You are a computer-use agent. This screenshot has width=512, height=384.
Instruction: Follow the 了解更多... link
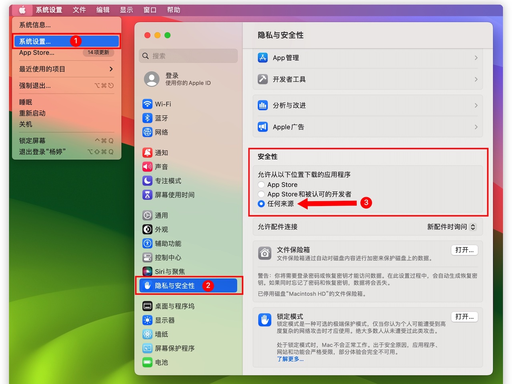click(290, 359)
